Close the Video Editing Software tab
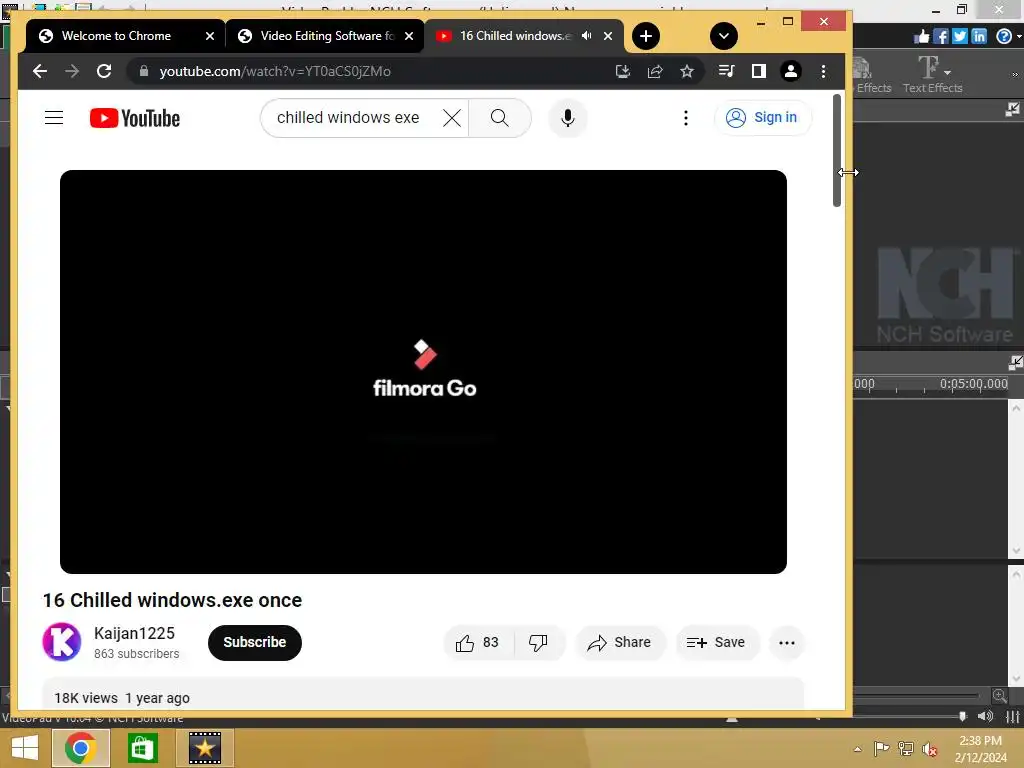 [x=409, y=36]
